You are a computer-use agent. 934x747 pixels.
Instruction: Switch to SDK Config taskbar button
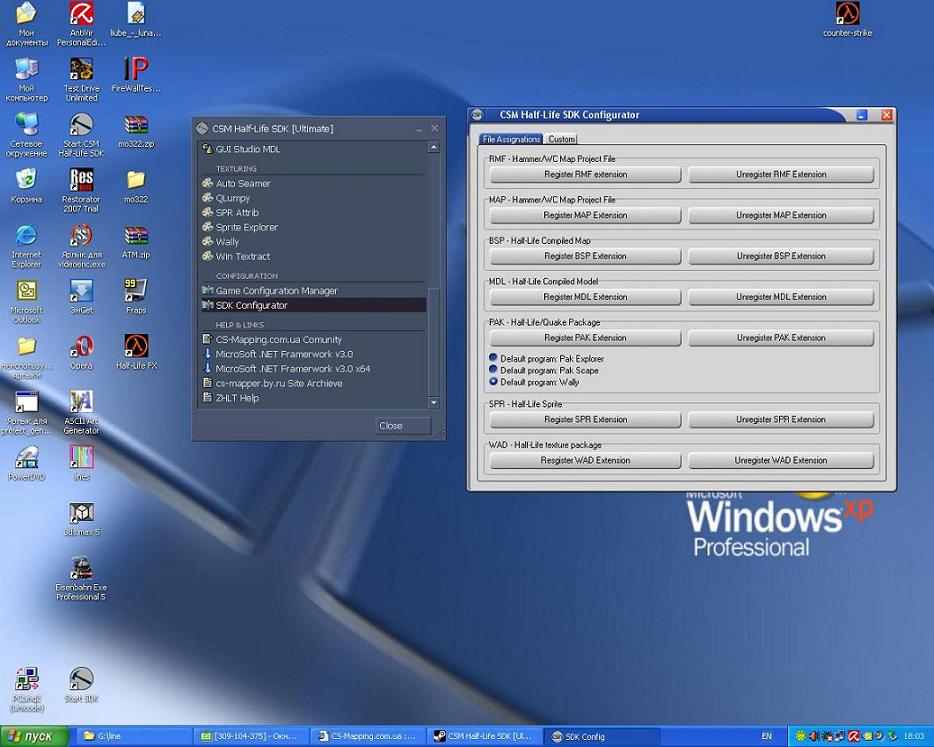coord(603,736)
